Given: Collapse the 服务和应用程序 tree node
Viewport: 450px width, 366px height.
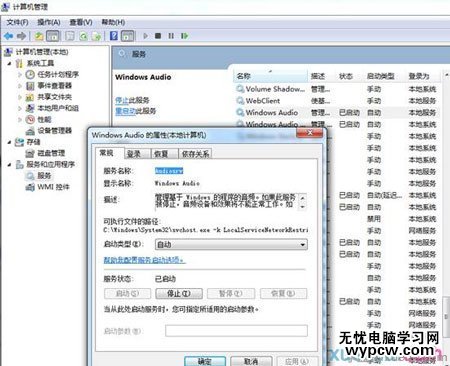Looking at the screenshot, I should click(x=10, y=164).
